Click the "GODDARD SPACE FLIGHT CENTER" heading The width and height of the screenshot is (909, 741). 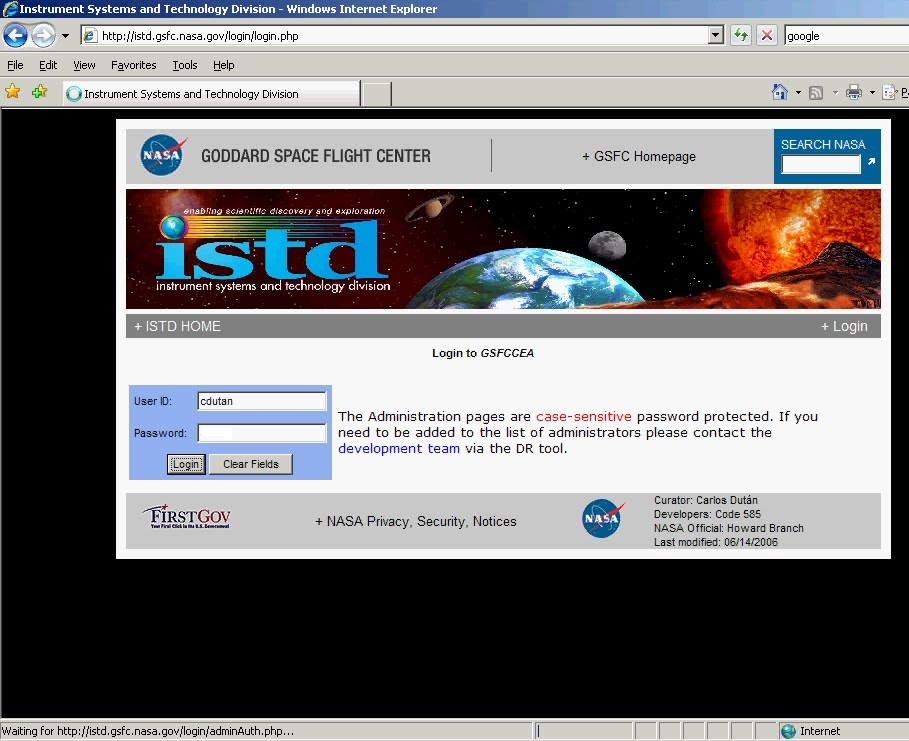[316, 156]
